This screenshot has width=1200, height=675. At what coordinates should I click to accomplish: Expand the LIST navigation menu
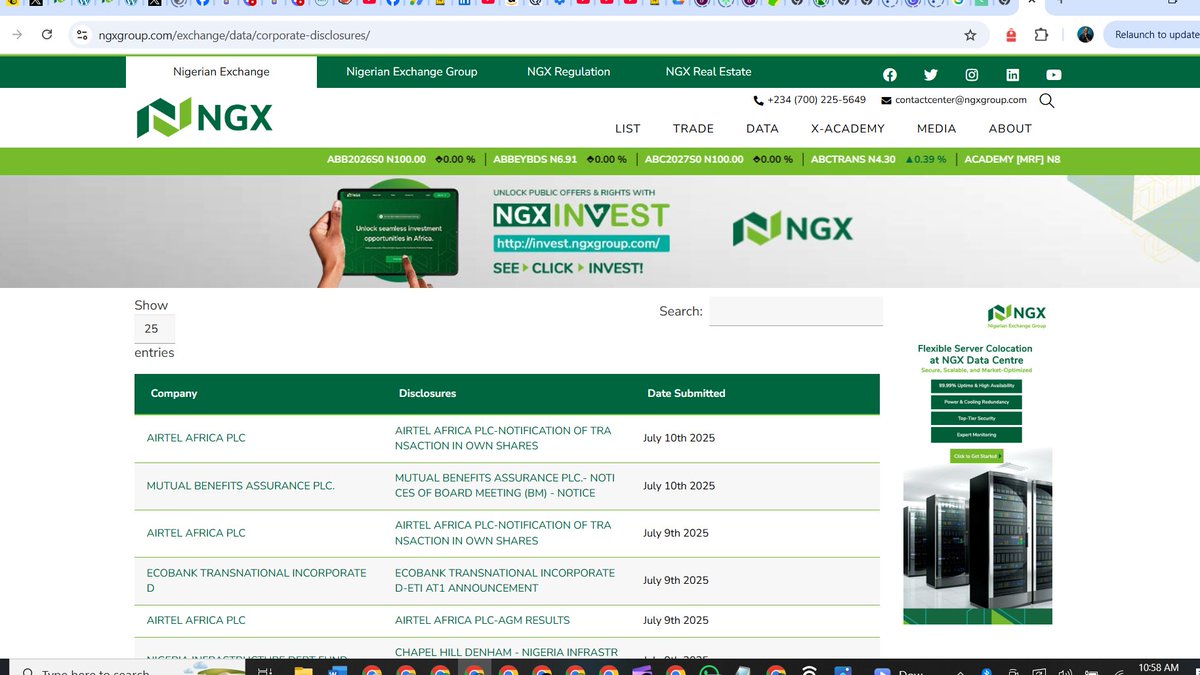click(x=628, y=129)
